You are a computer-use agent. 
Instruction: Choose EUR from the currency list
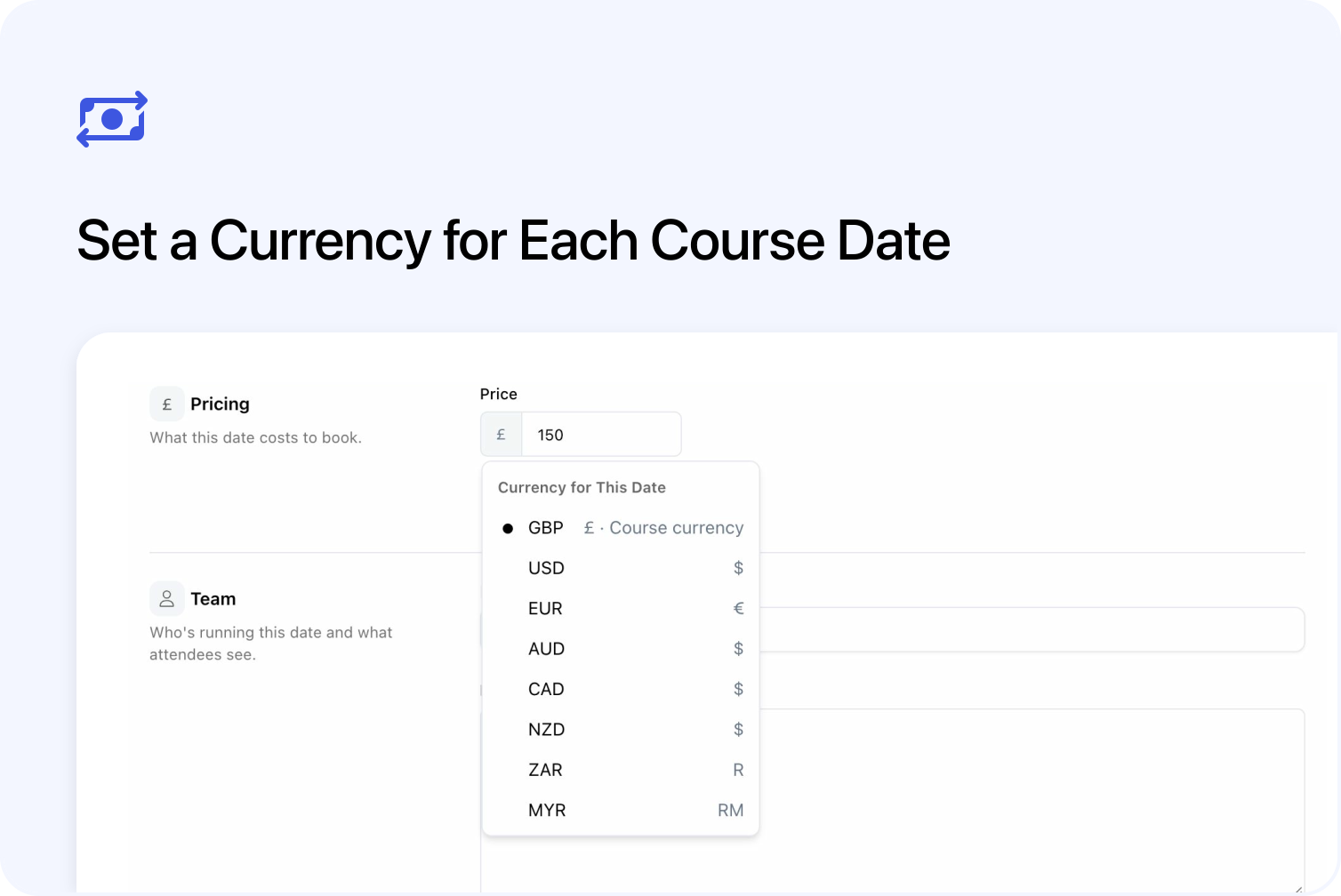[621, 609]
